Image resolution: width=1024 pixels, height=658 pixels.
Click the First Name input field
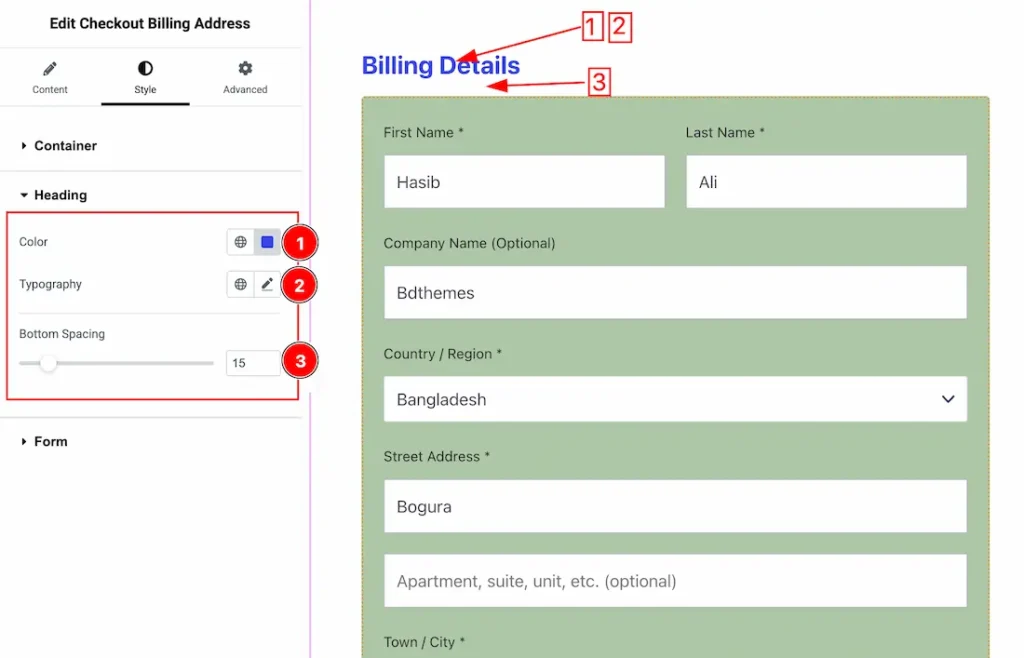[x=524, y=182]
